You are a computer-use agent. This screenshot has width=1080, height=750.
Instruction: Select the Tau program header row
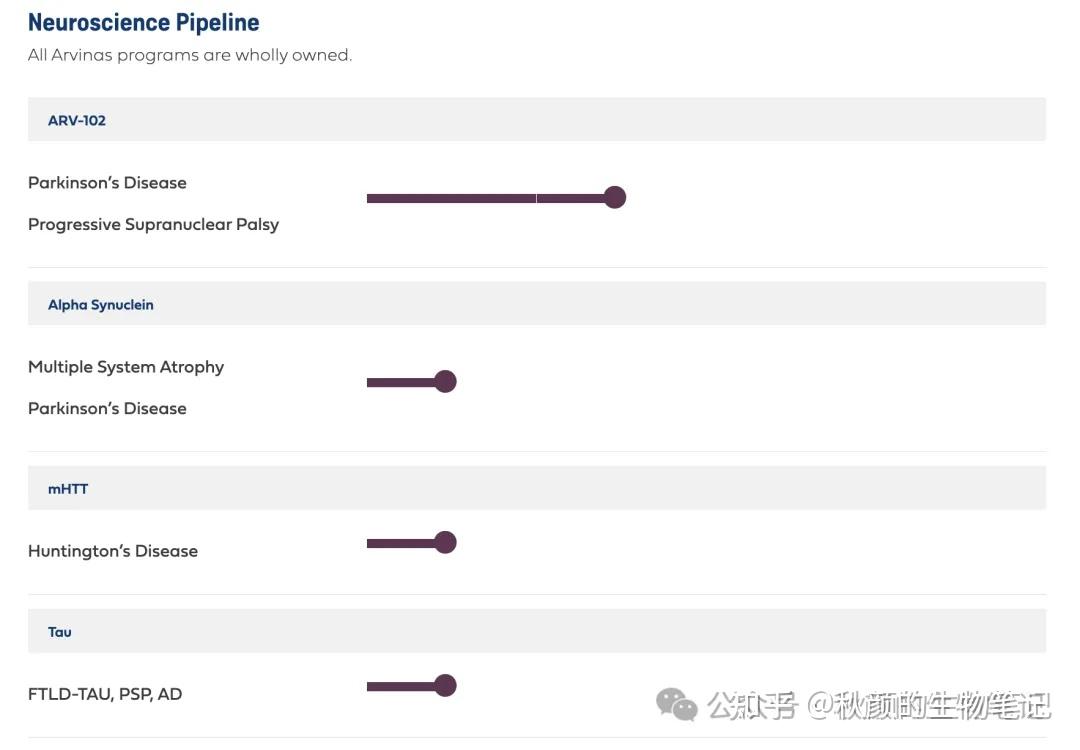coord(60,631)
